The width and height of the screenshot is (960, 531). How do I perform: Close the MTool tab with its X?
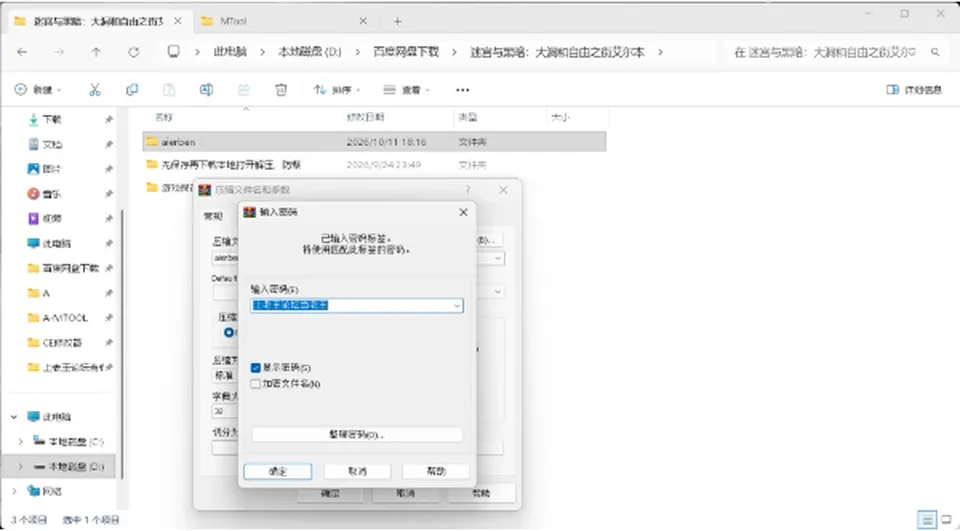(363, 21)
